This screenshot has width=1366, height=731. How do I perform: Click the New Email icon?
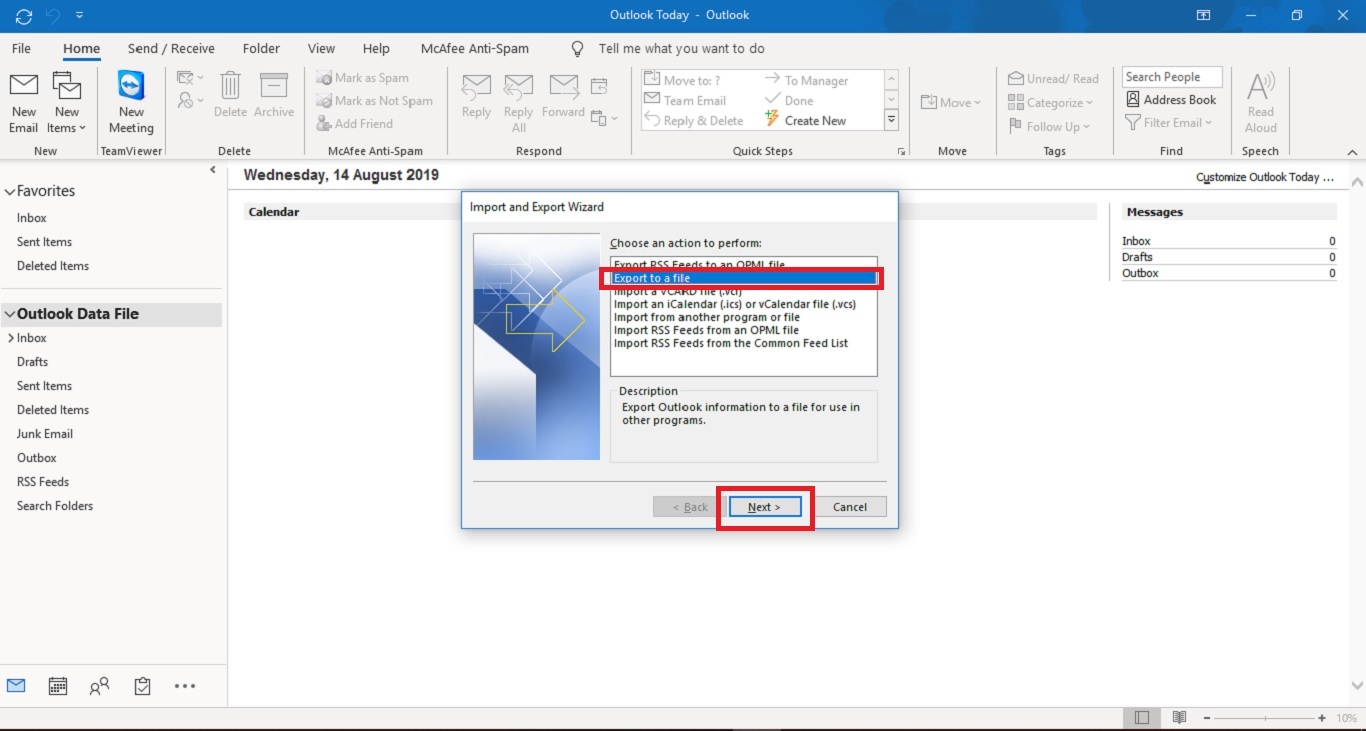[x=24, y=102]
